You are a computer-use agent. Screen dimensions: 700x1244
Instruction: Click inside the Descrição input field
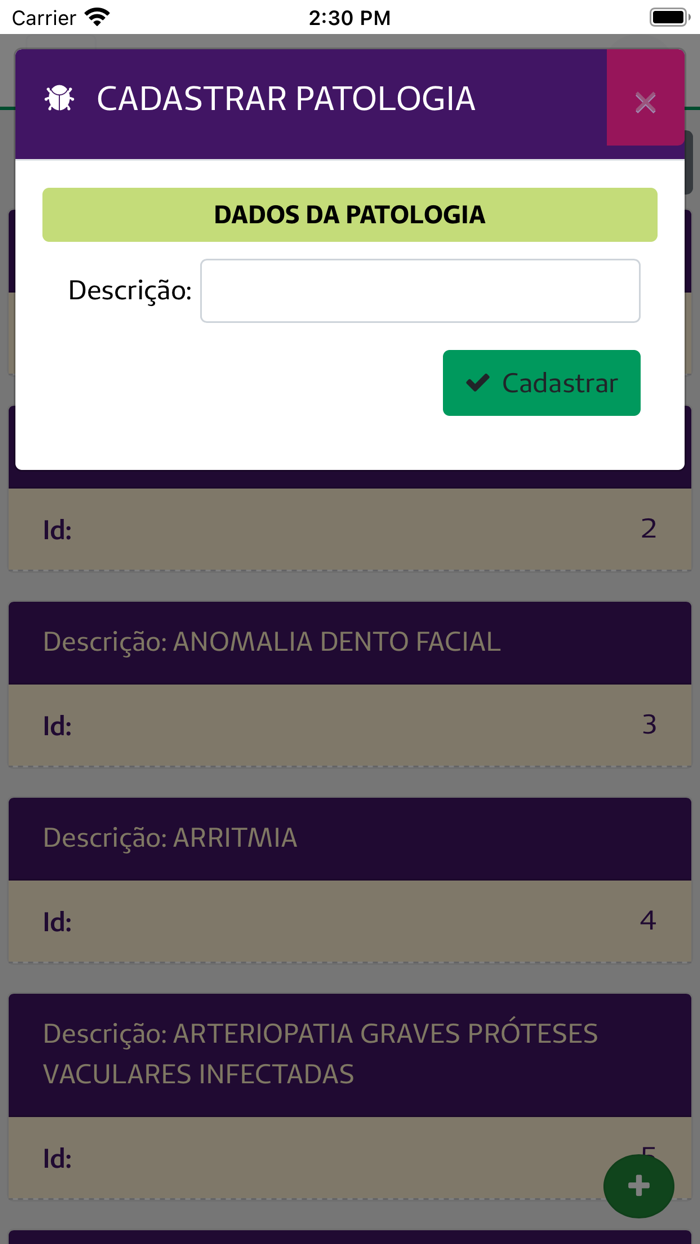tap(420, 290)
